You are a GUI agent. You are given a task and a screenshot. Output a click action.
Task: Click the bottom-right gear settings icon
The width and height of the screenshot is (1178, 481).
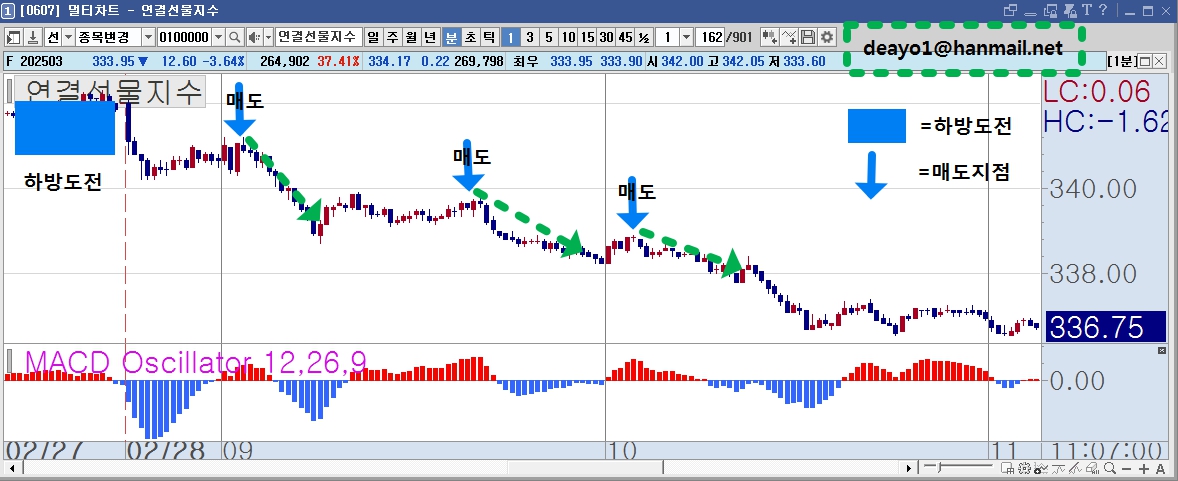tap(1023, 468)
